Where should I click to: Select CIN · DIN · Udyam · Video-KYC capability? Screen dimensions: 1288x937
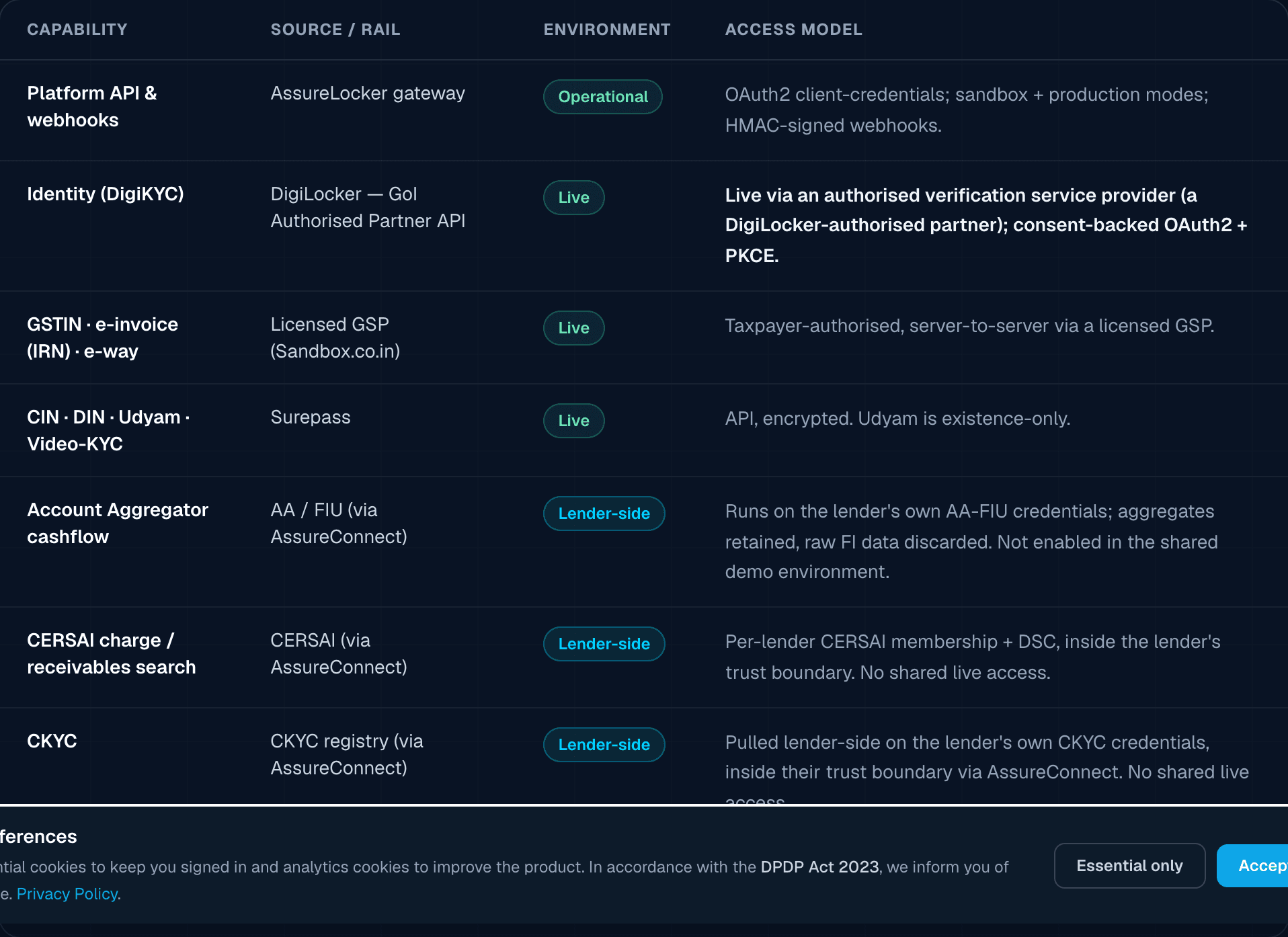point(108,430)
